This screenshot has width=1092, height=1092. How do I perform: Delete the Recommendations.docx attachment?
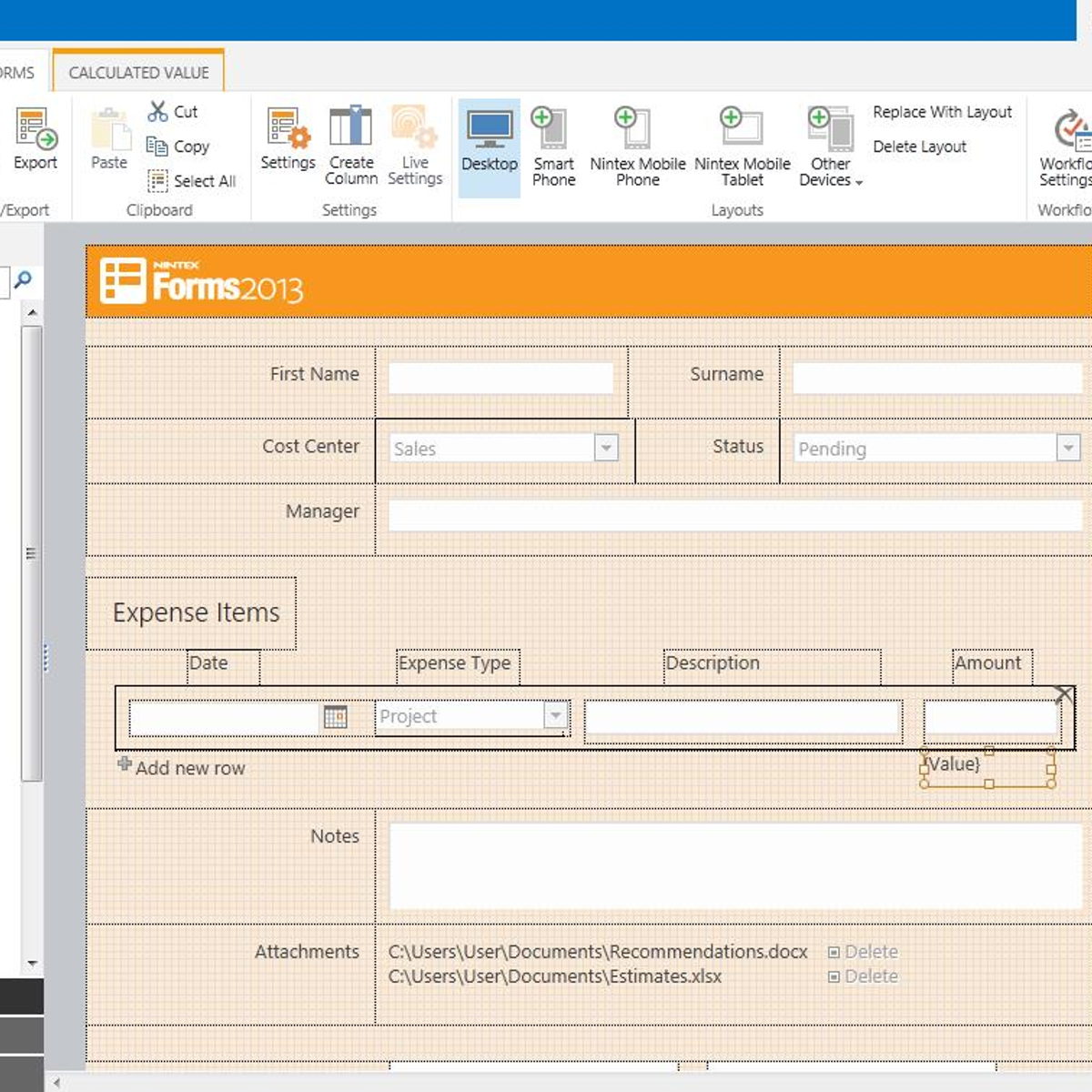(863, 951)
